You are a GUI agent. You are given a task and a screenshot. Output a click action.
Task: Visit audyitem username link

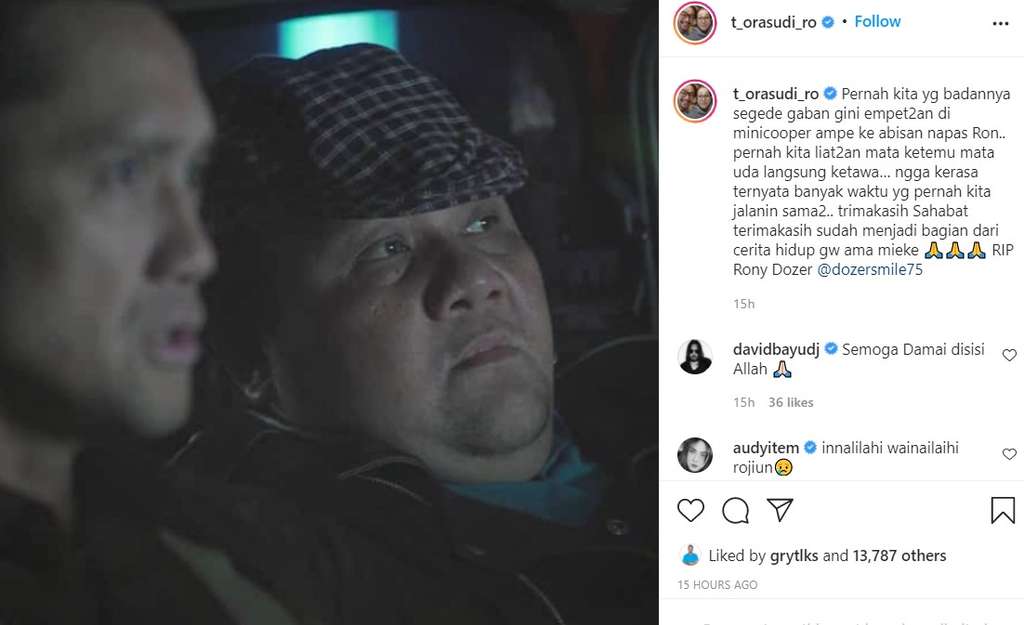pyautogui.click(x=766, y=448)
